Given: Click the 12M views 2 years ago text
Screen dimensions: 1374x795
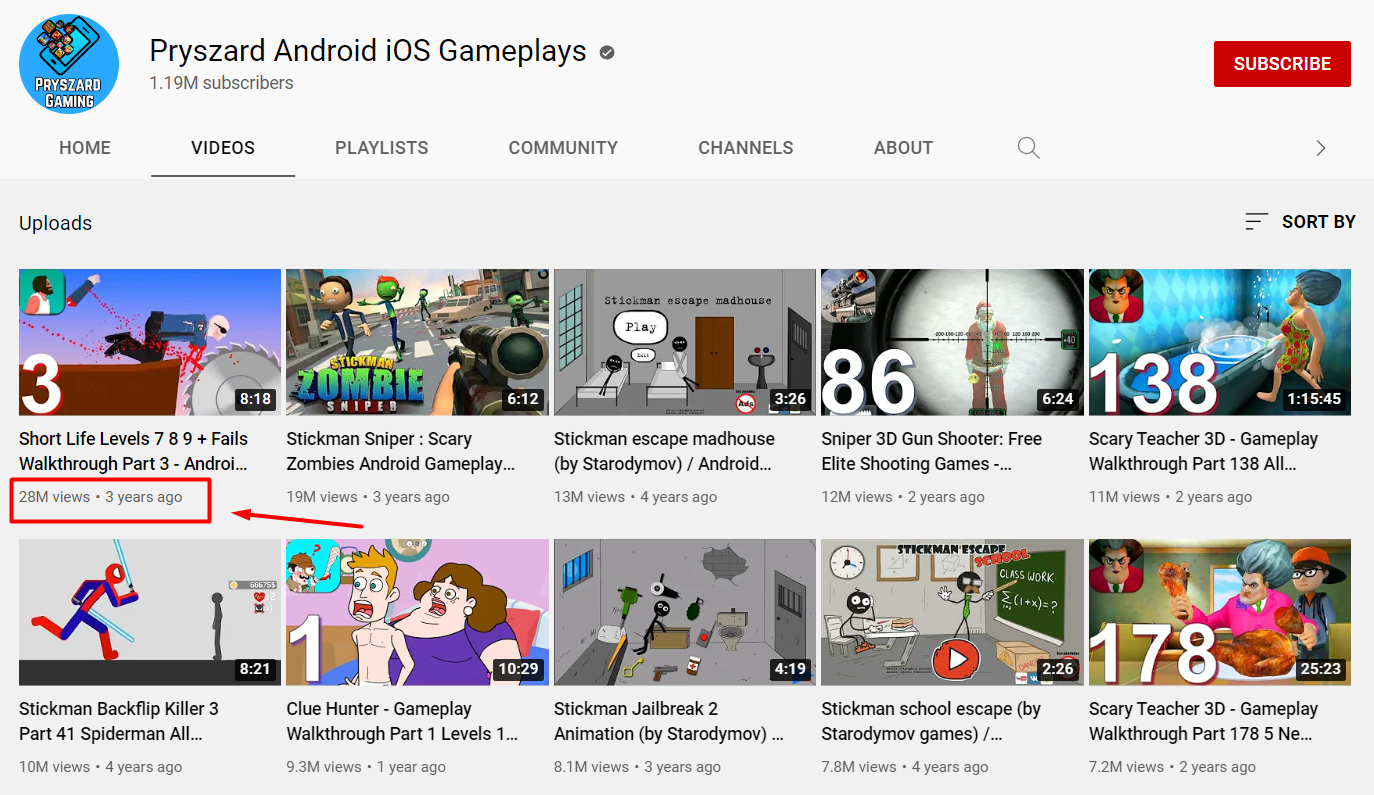Looking at the screenshot, I should (903, 497).
